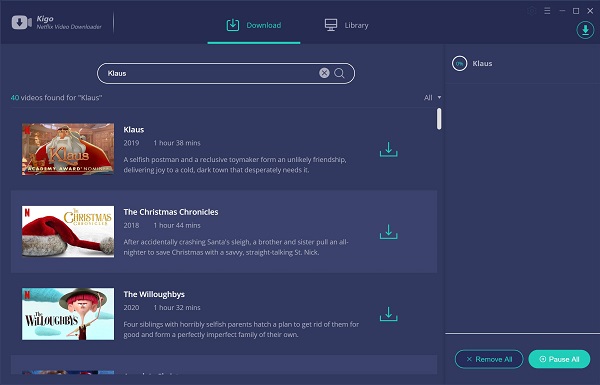Select the Klaus poster thumbnail
The image size is (600, 385).
[68, 149]
